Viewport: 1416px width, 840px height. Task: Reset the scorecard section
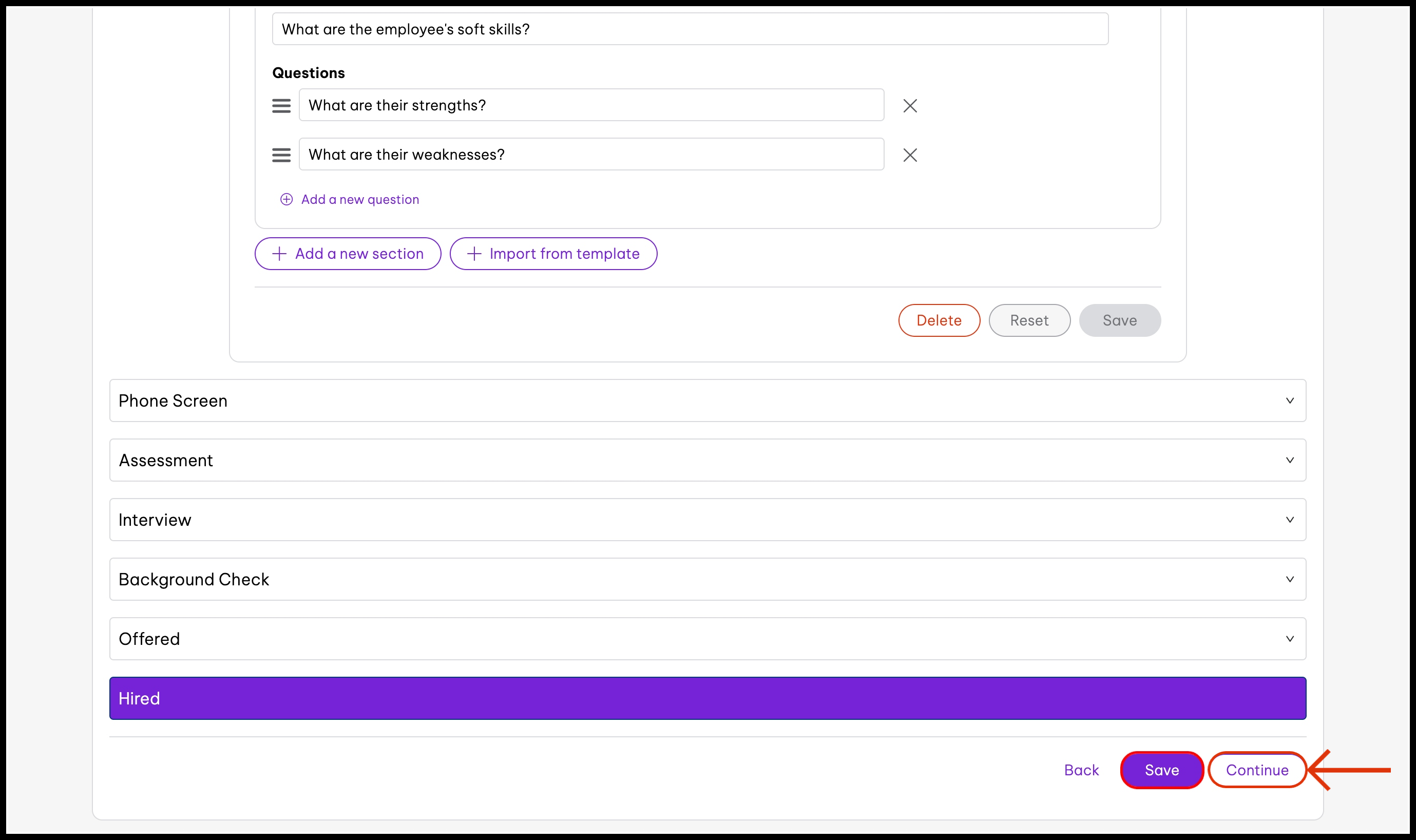[1029, 320]
